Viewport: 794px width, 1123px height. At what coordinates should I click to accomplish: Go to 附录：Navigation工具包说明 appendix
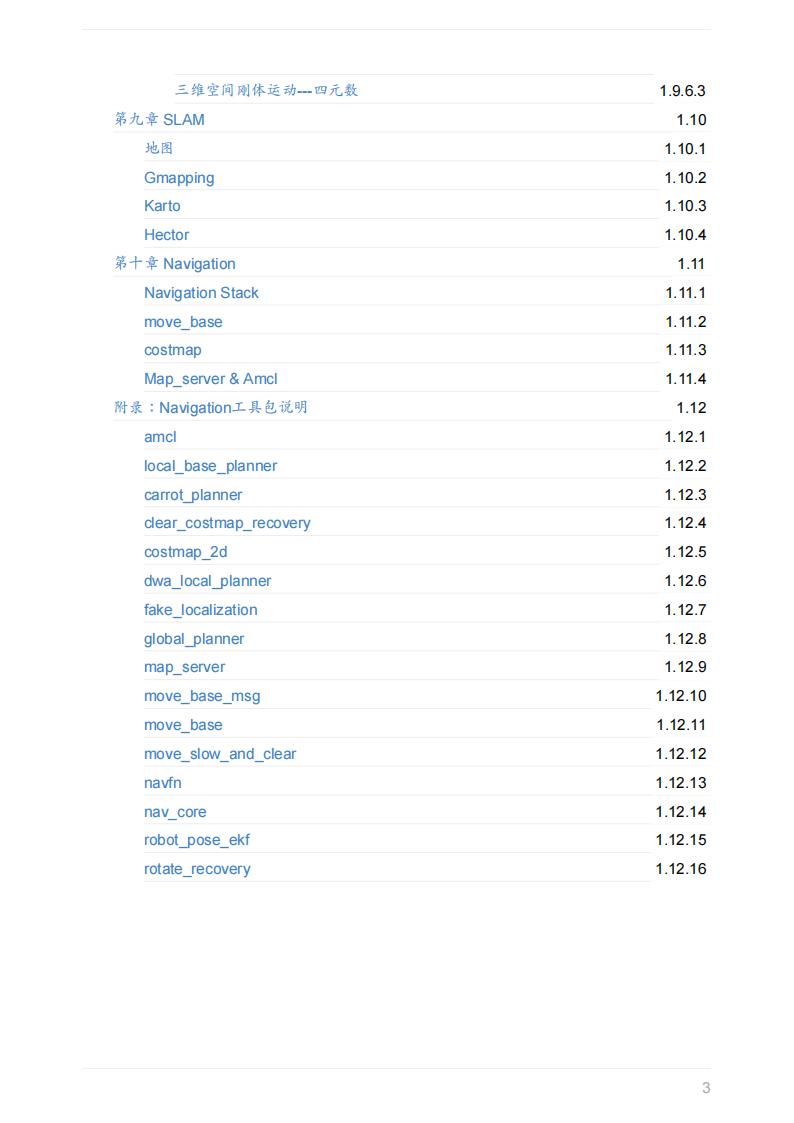211,408
